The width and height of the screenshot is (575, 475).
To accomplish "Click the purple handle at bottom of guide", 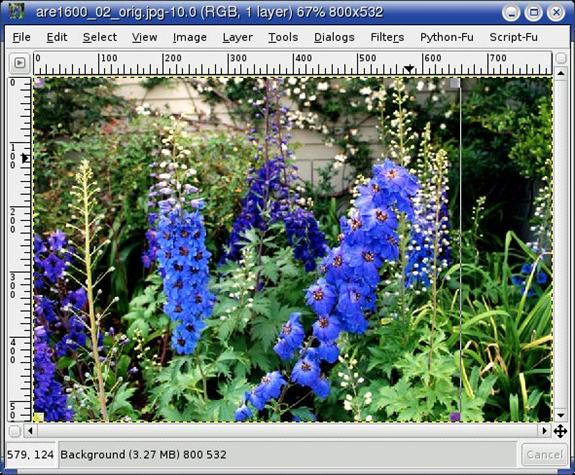I will point(455,416).
